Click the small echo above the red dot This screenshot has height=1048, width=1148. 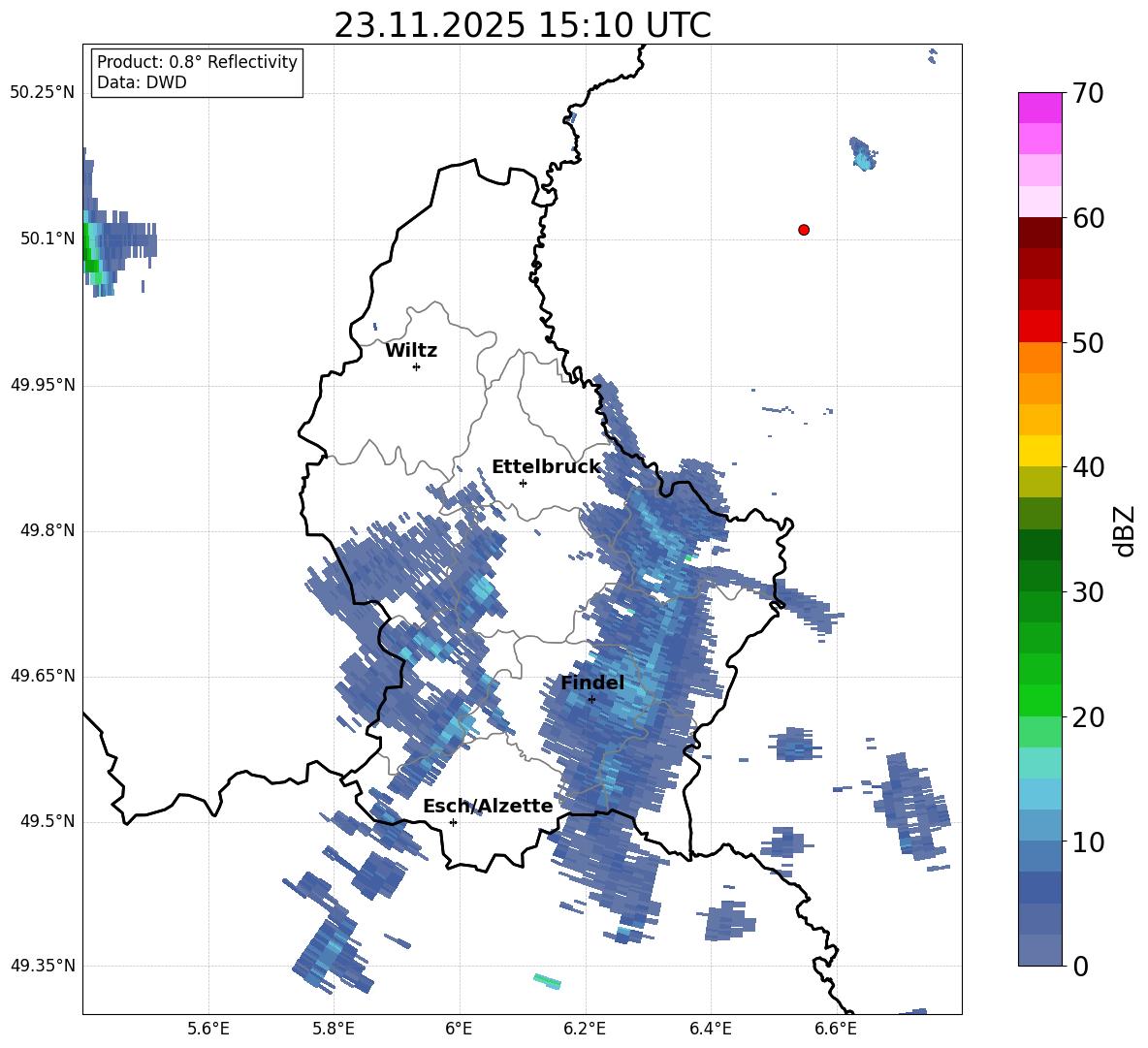863,154
